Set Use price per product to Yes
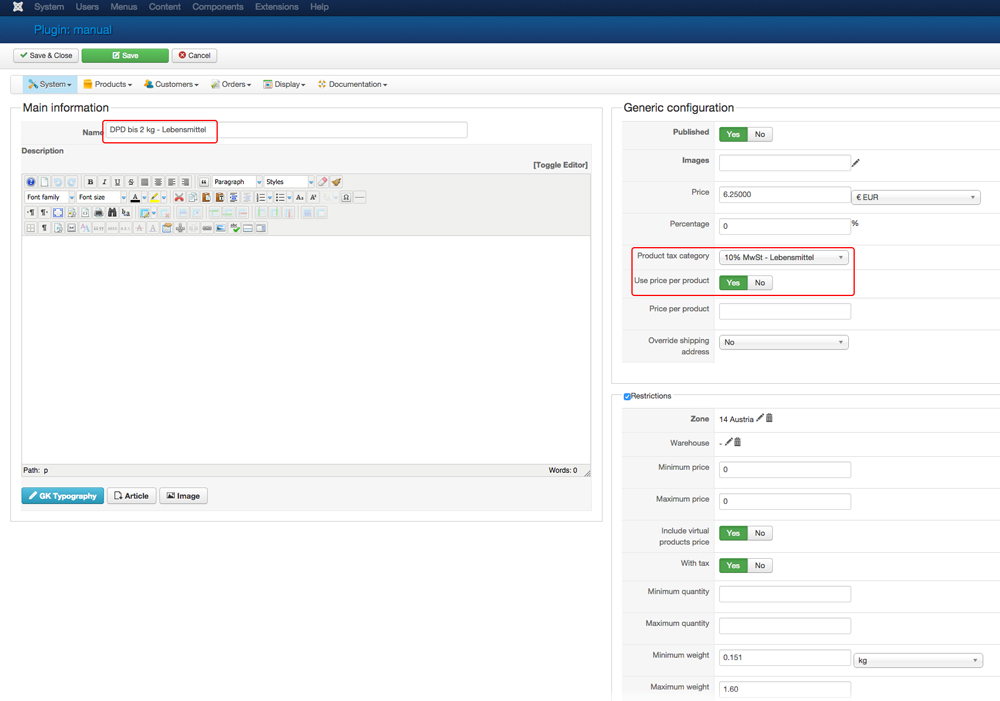The height and width of the screenshot is (701, 1000). 733,283
